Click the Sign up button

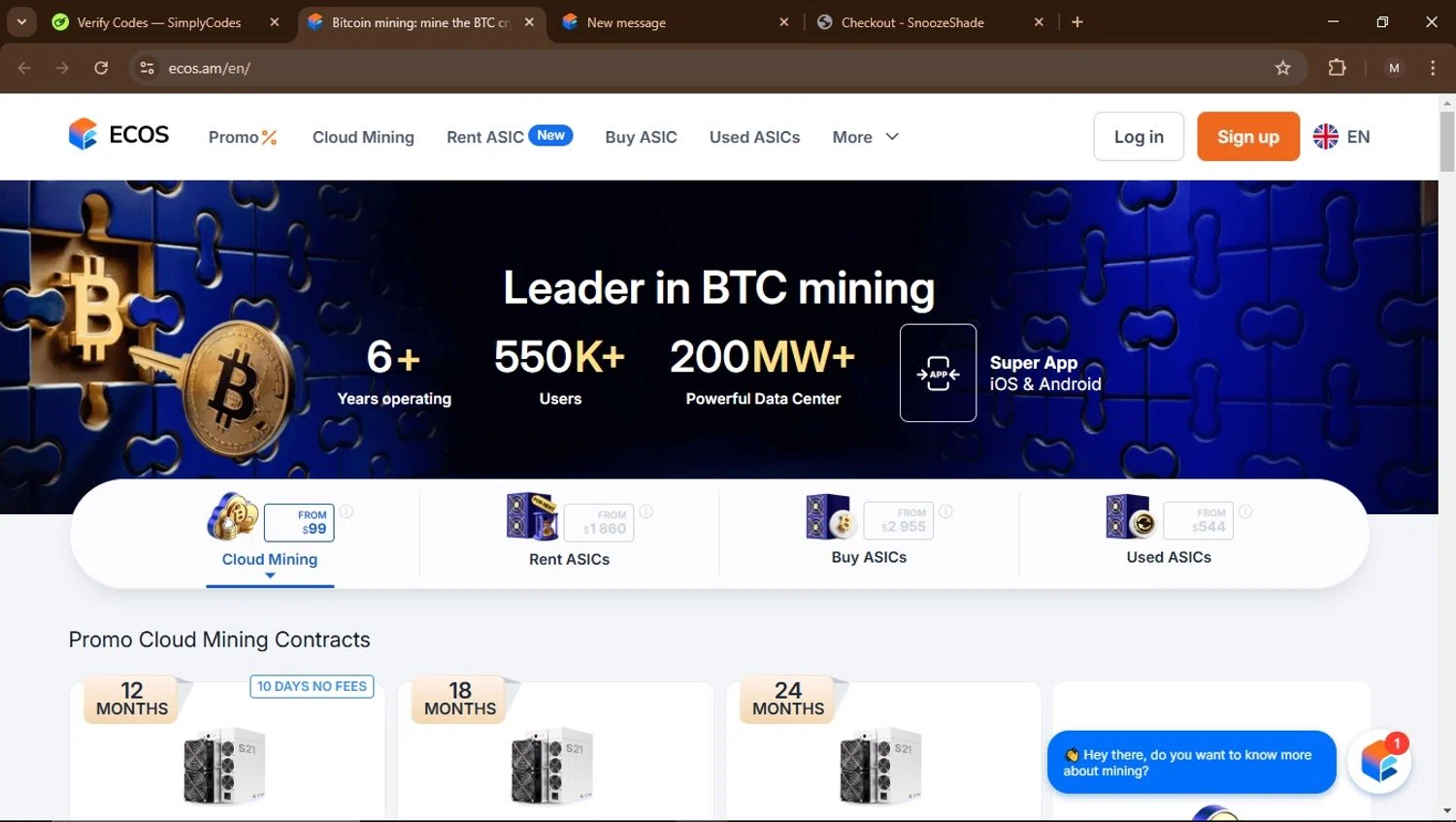click(x=1247, y=137)
